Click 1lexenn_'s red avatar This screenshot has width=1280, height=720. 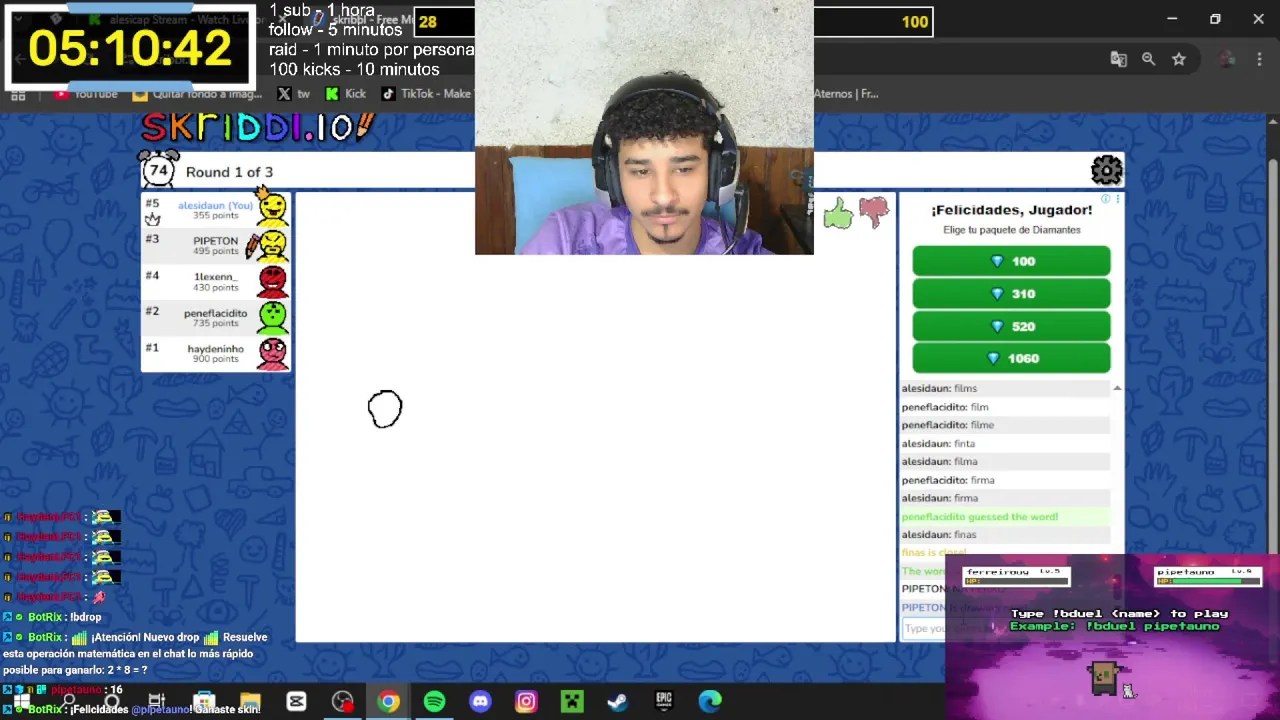[272, 281]
